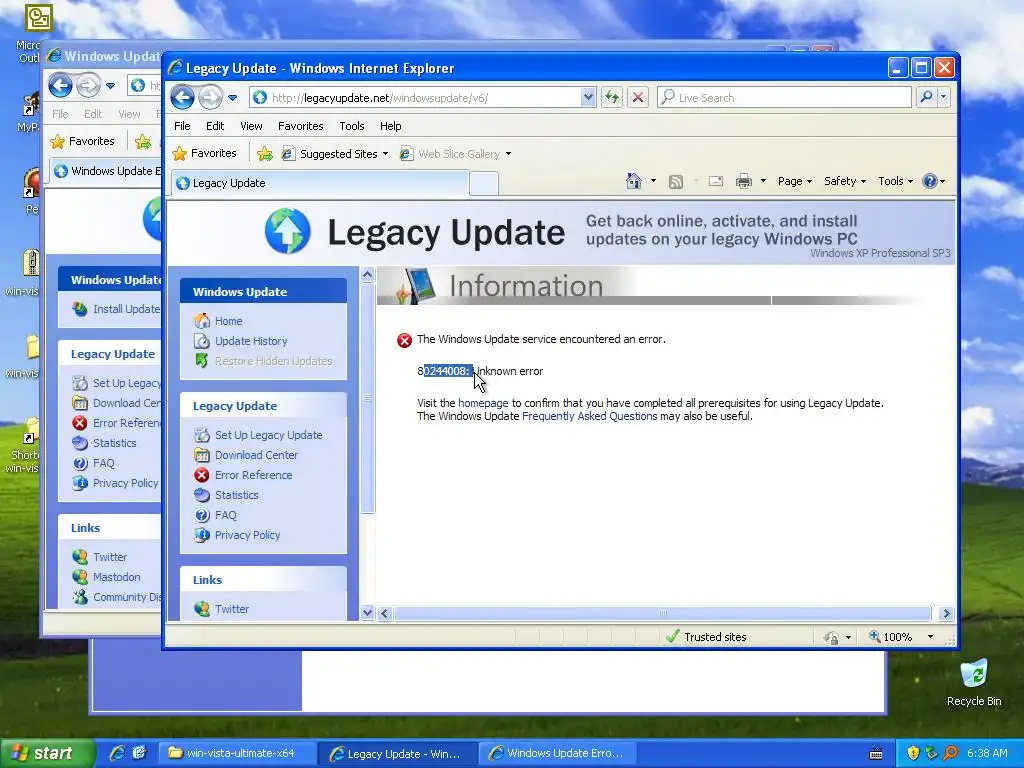Open Error Reference link

pyautogui.click(x=253, y=475)
